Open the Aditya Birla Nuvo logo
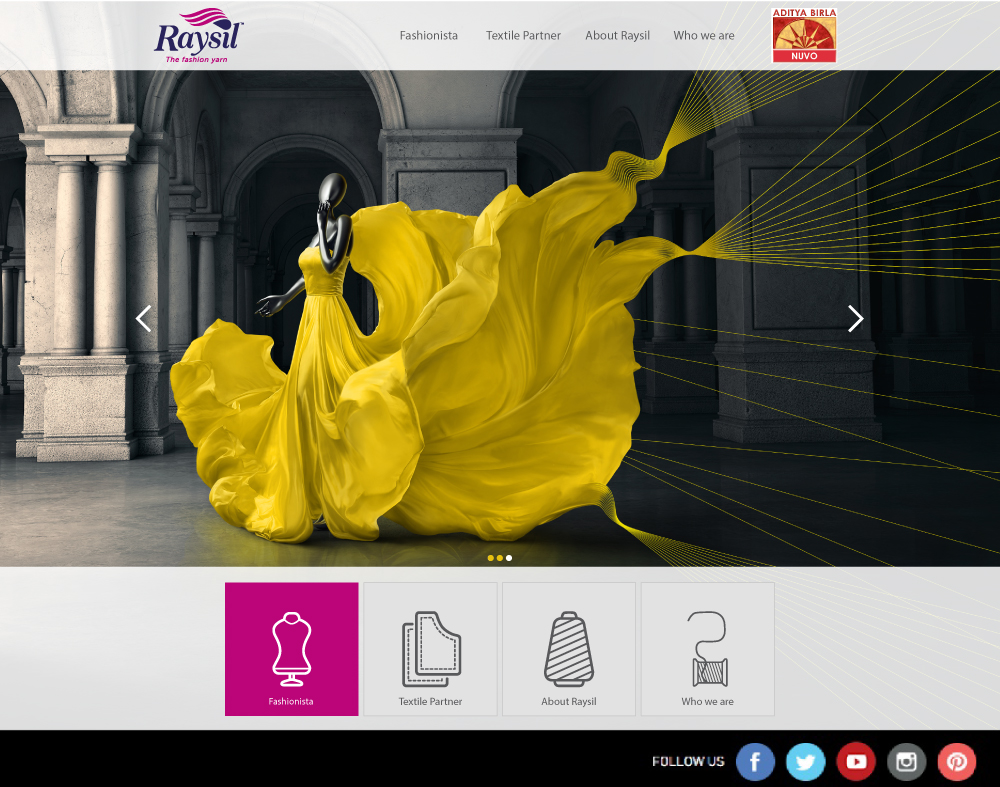 click(804, 35)
